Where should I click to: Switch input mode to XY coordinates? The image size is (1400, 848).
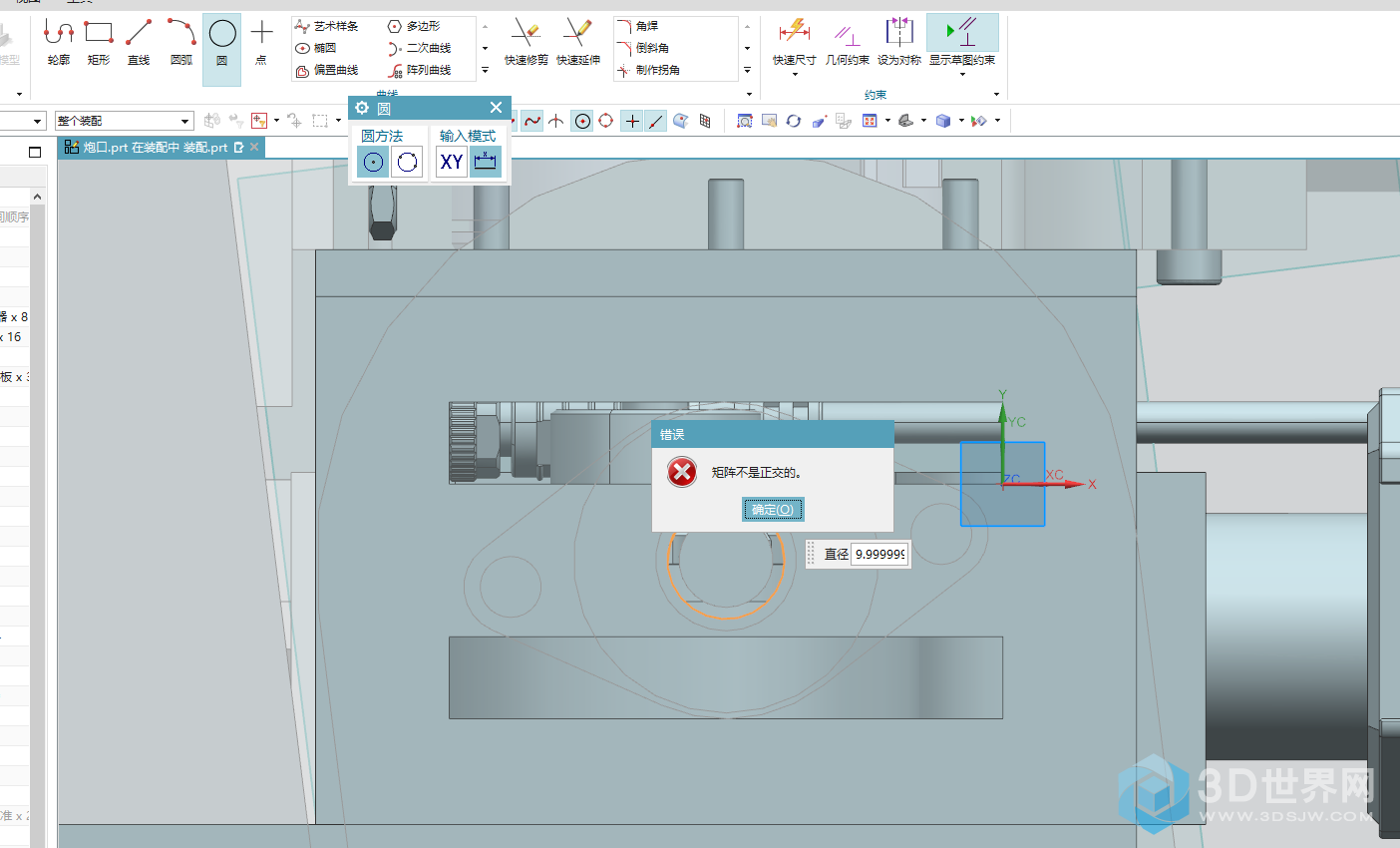[x=452, y=162]
